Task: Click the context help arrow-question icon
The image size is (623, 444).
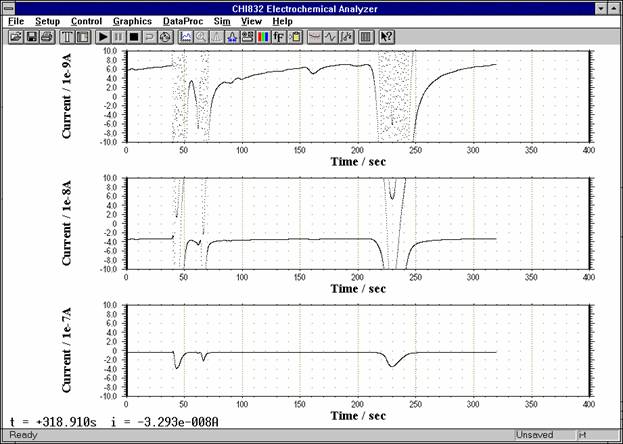Action: pyautogui.click(x=387, y=37)
